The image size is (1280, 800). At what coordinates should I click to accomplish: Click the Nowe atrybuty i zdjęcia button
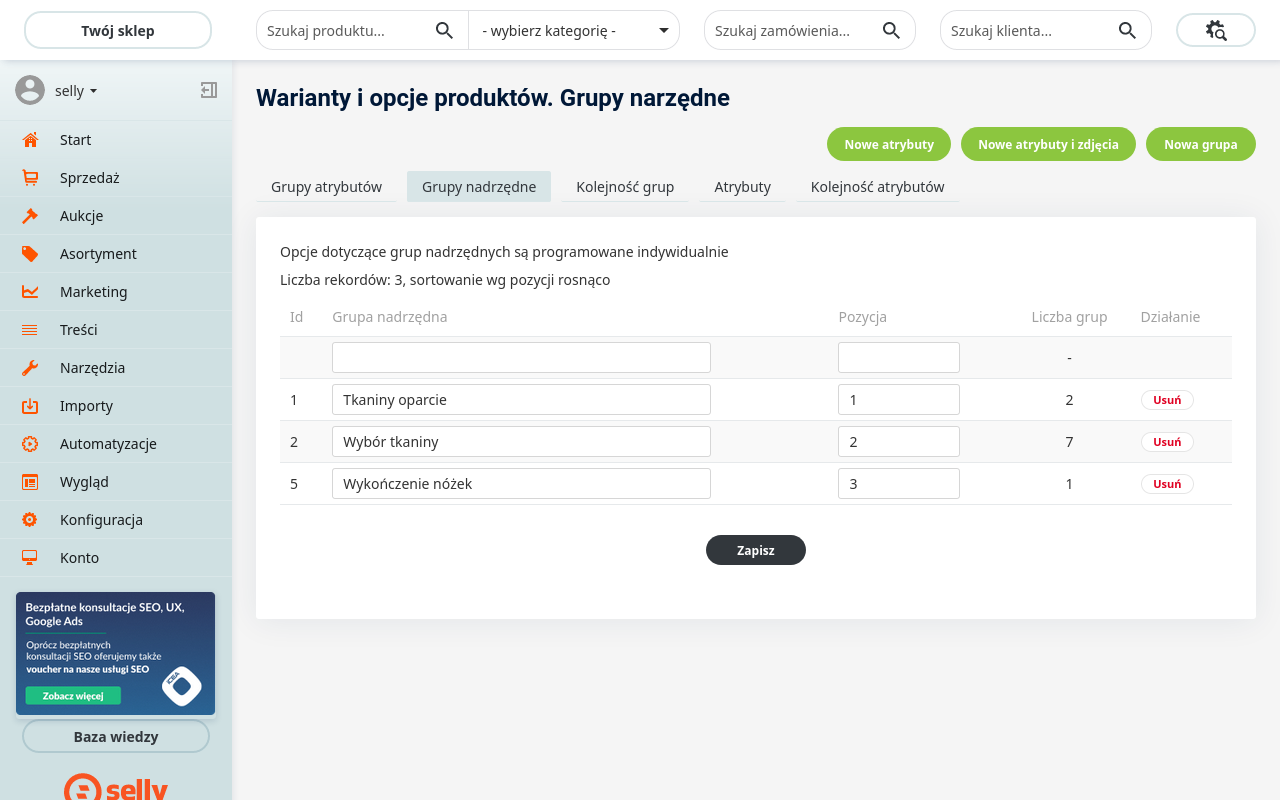pos(1048,144)
